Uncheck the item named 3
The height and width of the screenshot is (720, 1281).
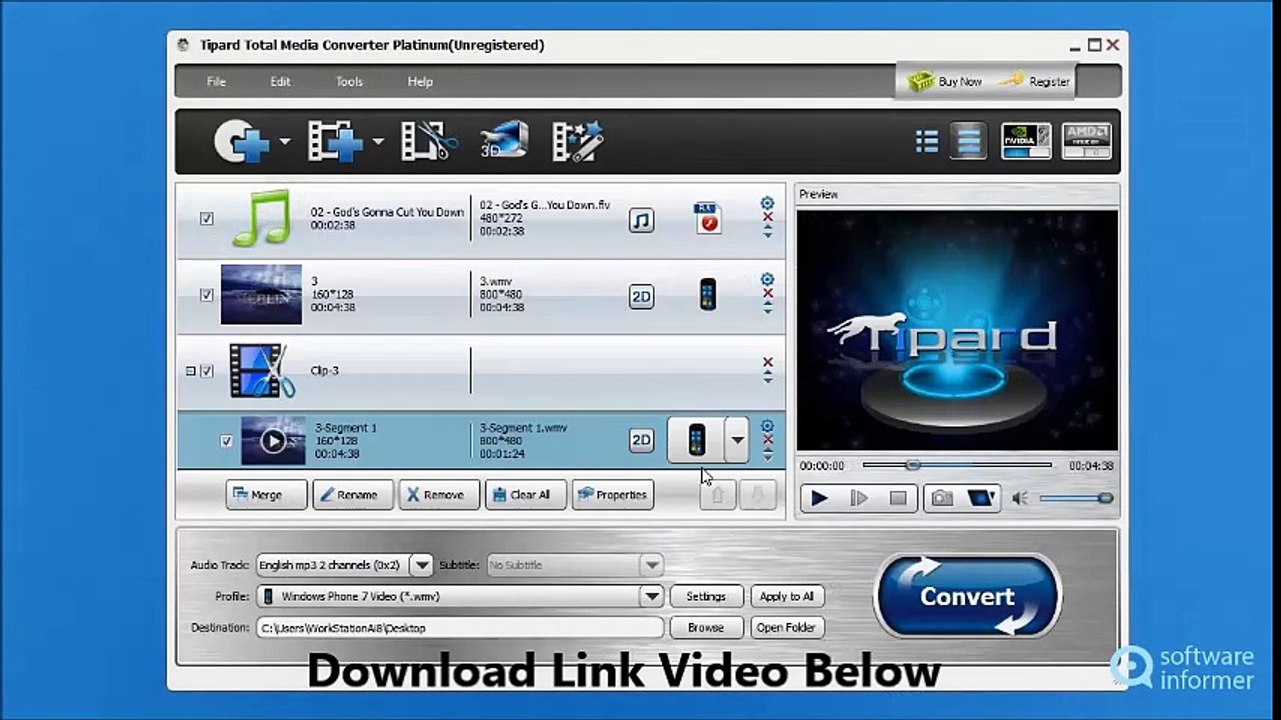pos(206,295)
